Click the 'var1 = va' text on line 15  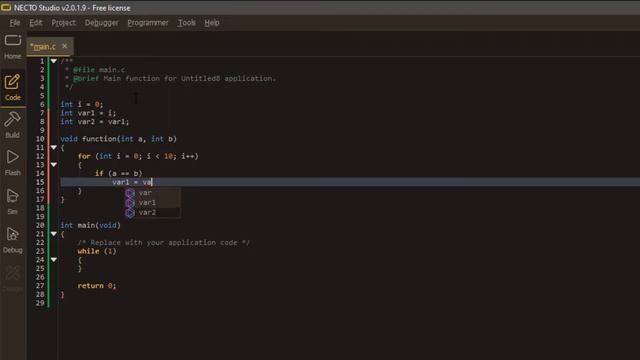tap(132, 182)
